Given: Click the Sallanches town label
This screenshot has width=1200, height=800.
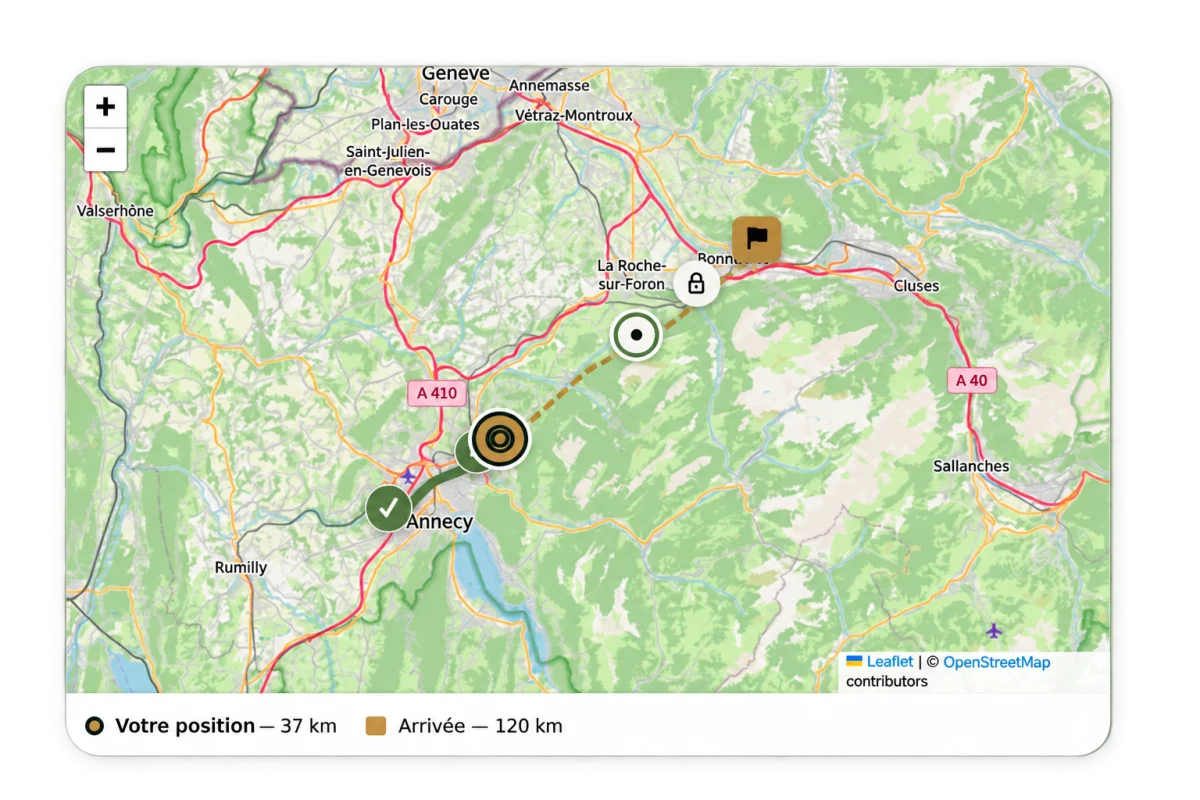Looking at the screenshot, I should pyautogui.click(x=971, y=466).
